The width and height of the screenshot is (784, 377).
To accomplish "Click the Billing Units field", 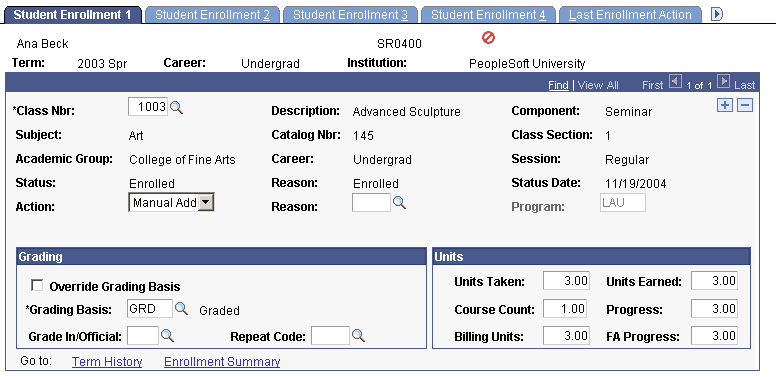I will (566, 335).
